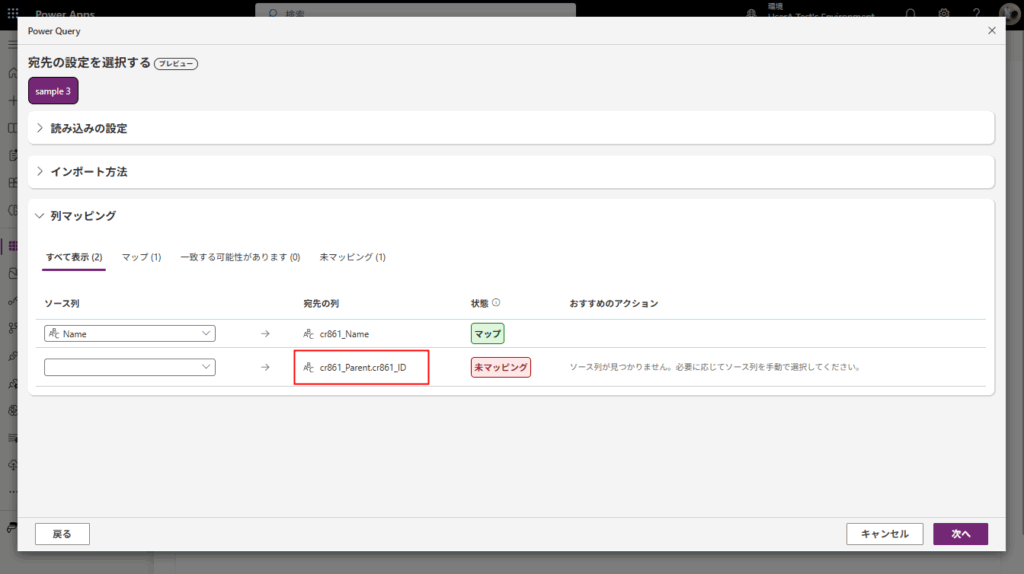Click the info icon next to 状態
1024x574 pixels.
(496, 303)
